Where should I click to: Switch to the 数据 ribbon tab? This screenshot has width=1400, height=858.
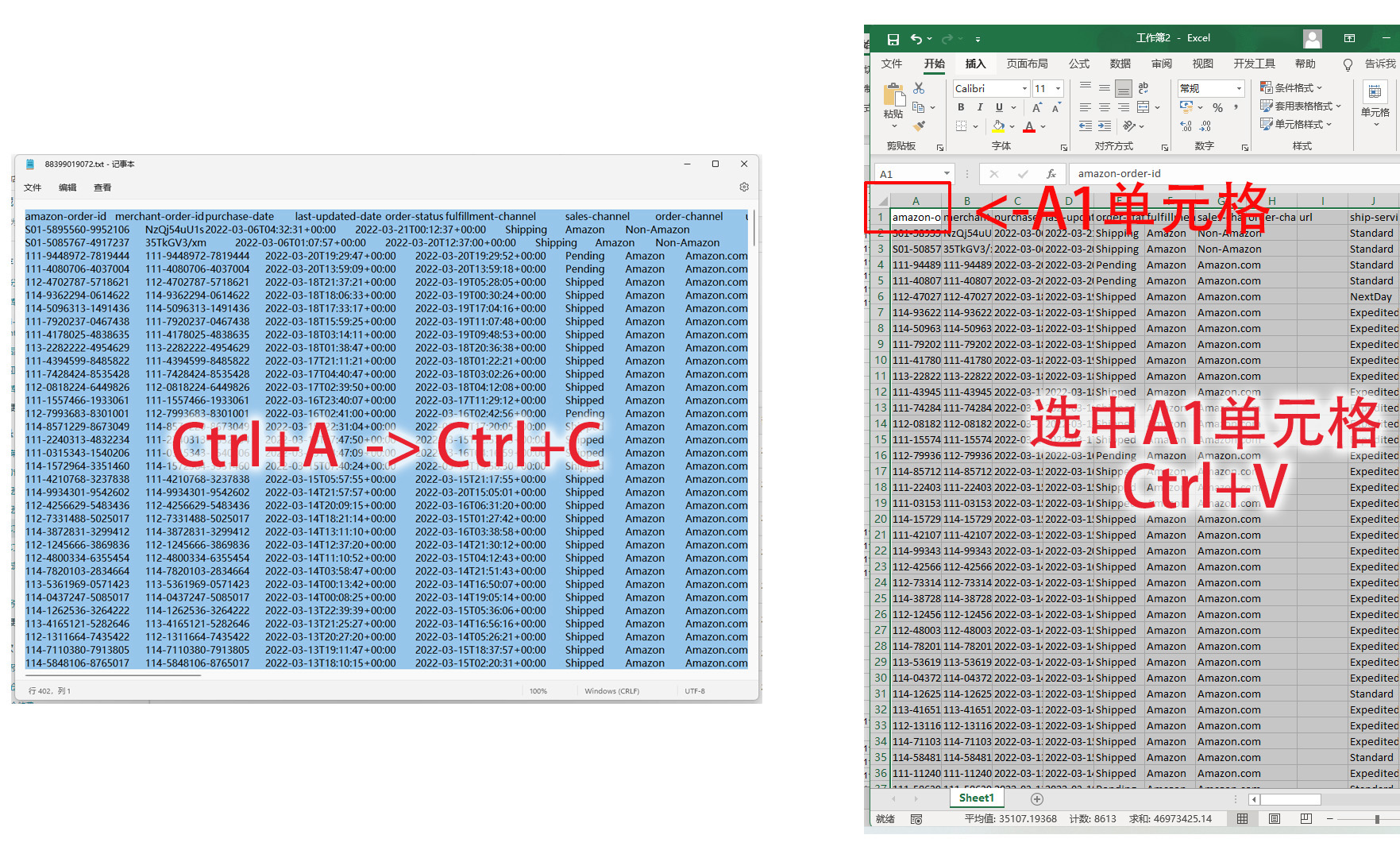click(1120, 64)
